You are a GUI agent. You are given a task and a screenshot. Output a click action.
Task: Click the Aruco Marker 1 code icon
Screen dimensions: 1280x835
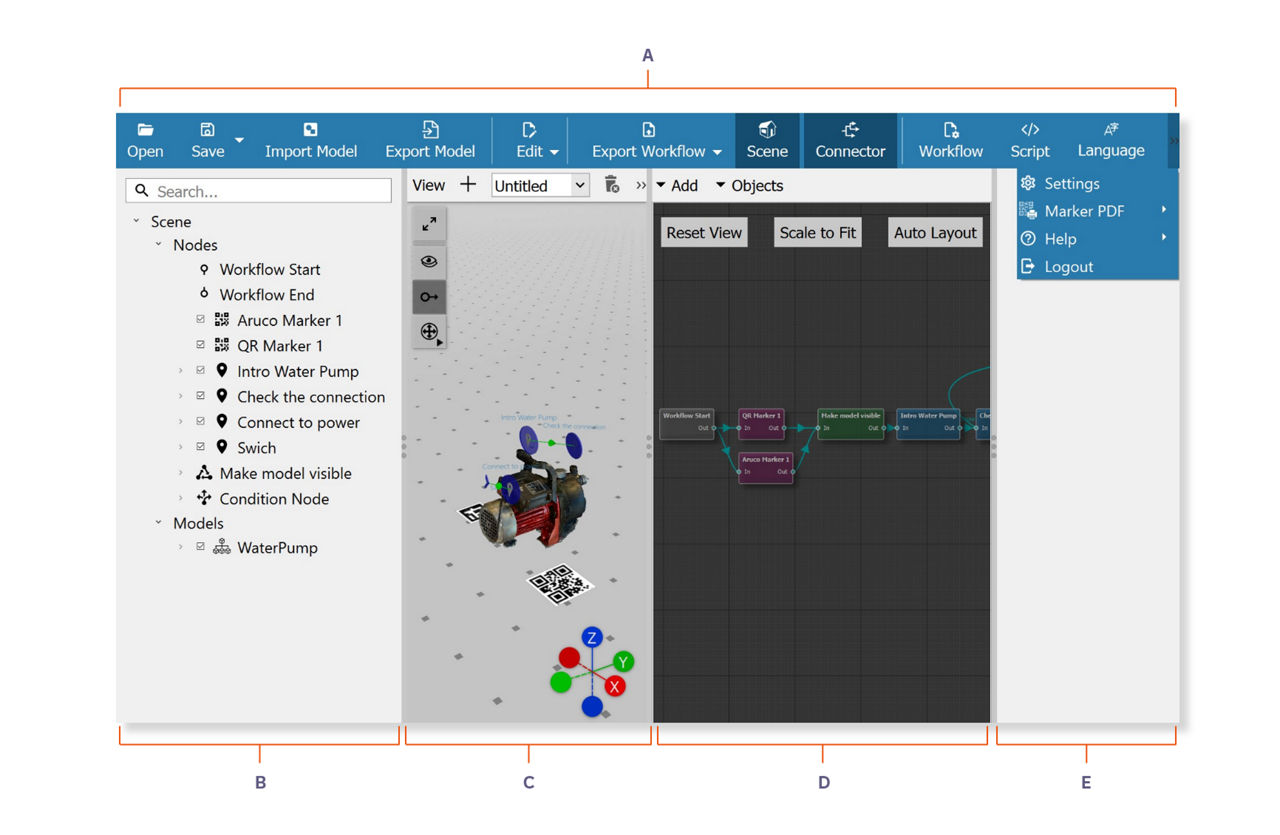[x=222, y=320]
